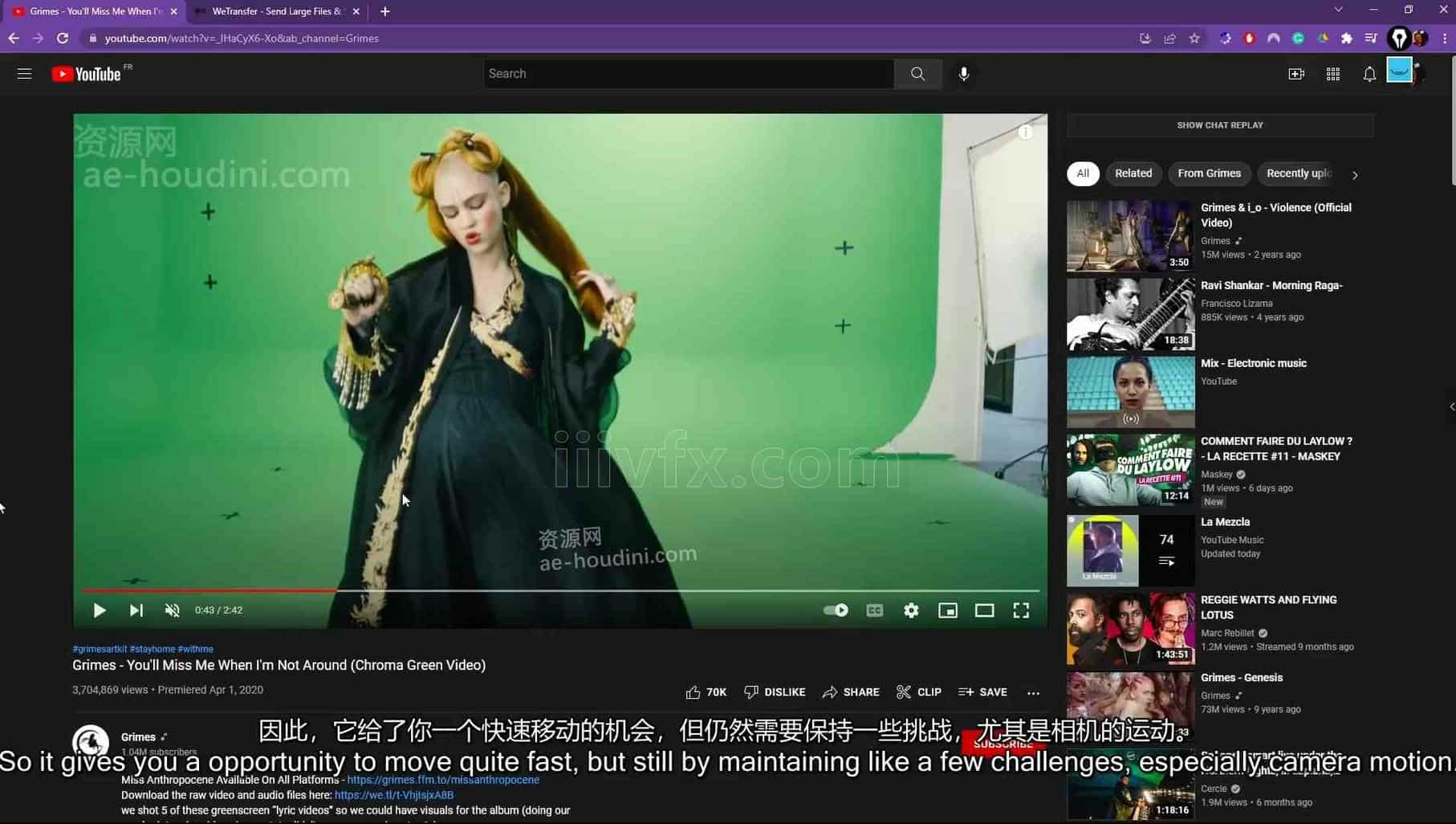The height and width of the screenshot is (824, 1456).
Task: Open the YouTube apps grid
Action: tap(1333, 74)
